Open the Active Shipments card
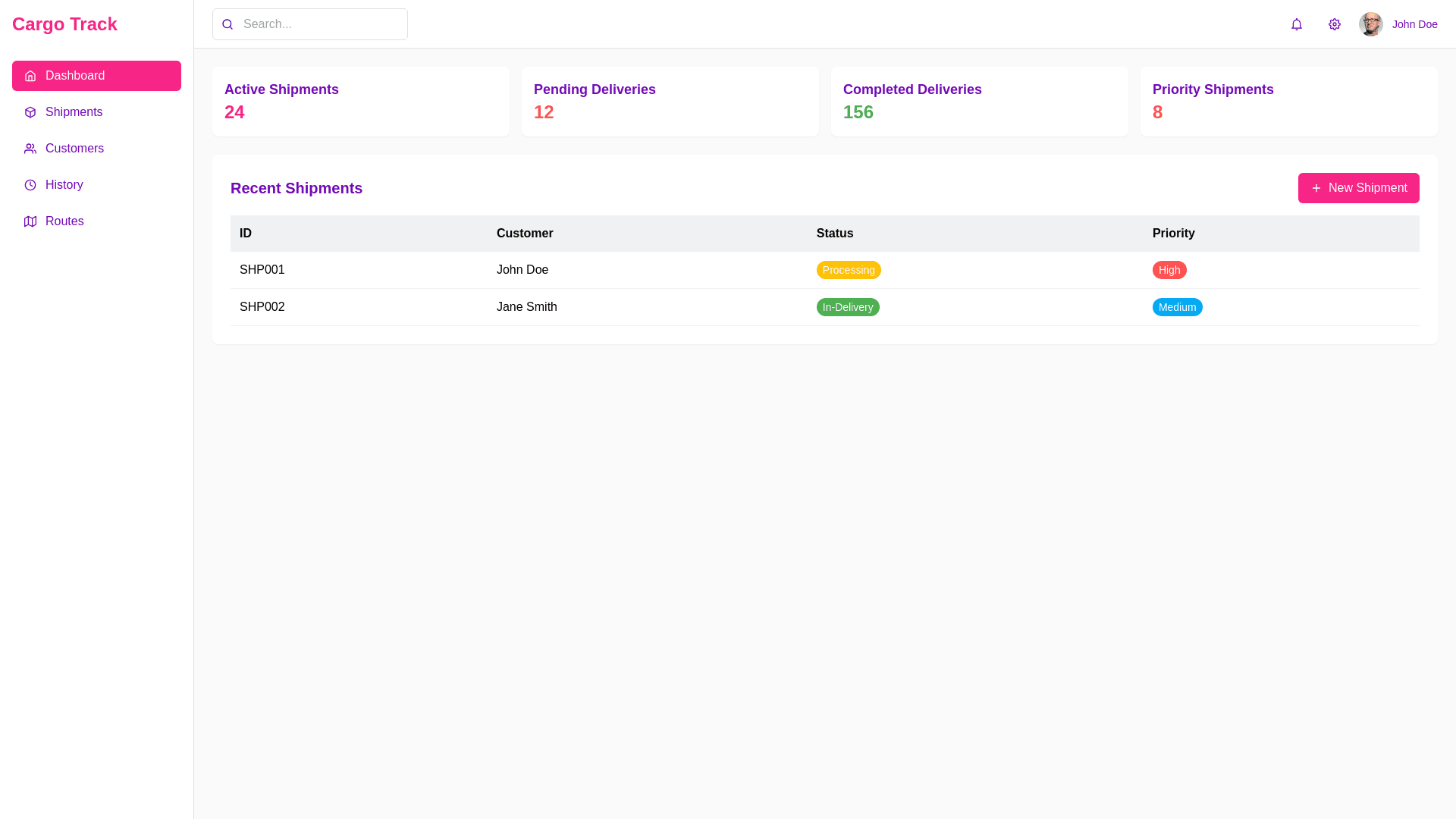This screenshot has width=1456, height=819. [360, 102]
